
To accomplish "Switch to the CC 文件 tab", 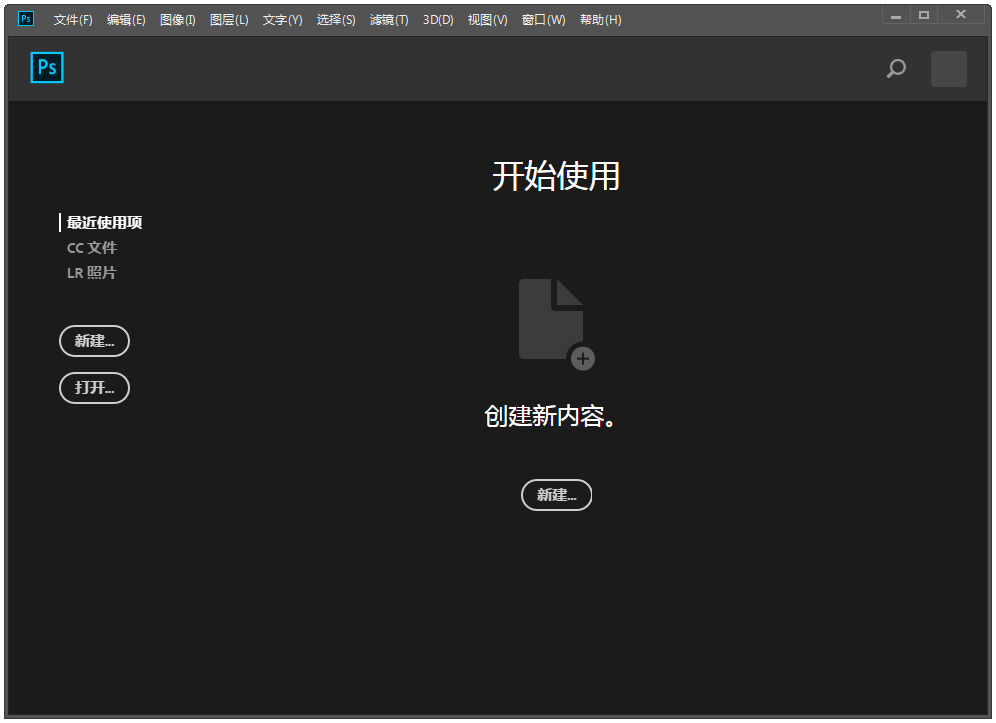I will pos(92,248).
